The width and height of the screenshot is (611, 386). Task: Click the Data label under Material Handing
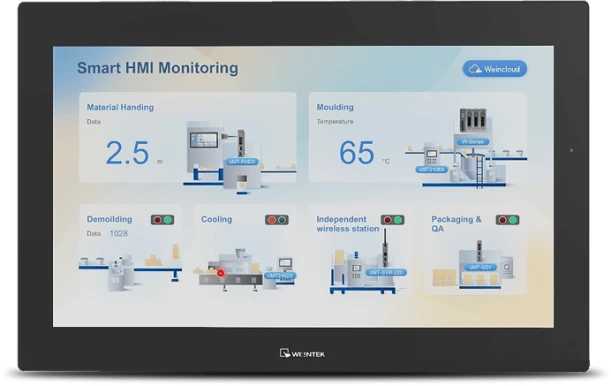[94, 122]
